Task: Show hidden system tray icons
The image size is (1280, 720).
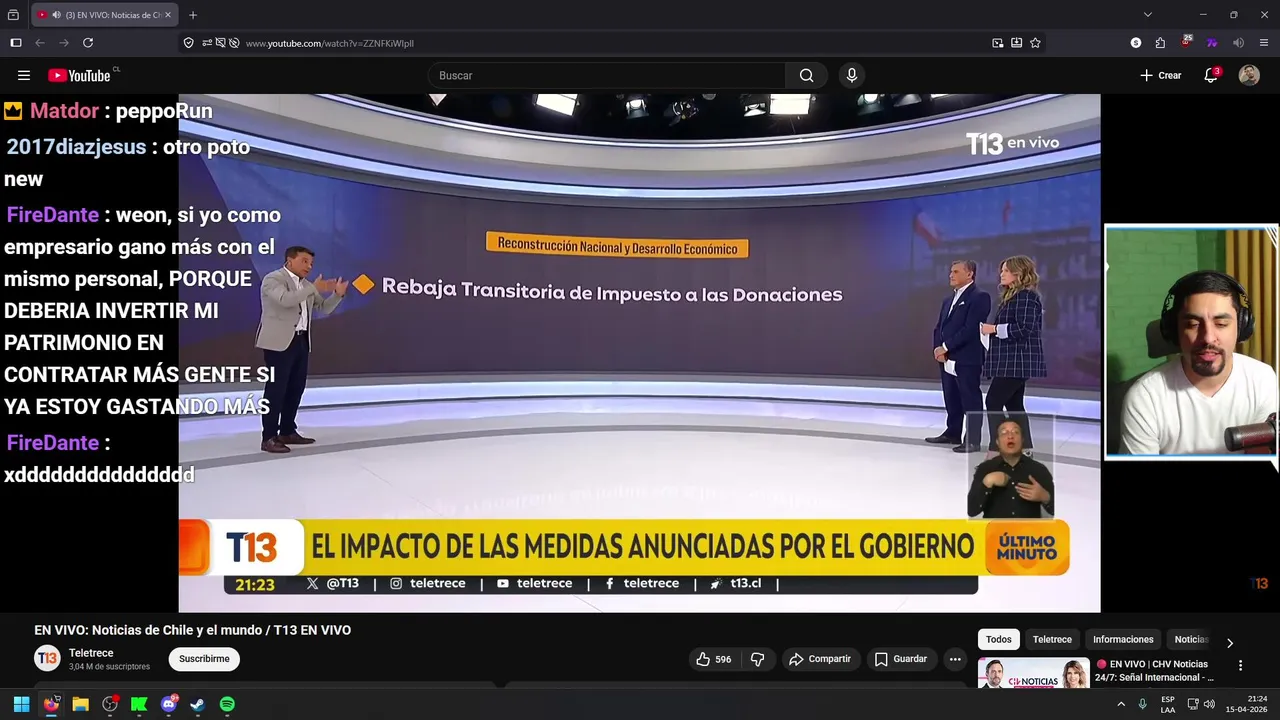Action: [1121, 704]
